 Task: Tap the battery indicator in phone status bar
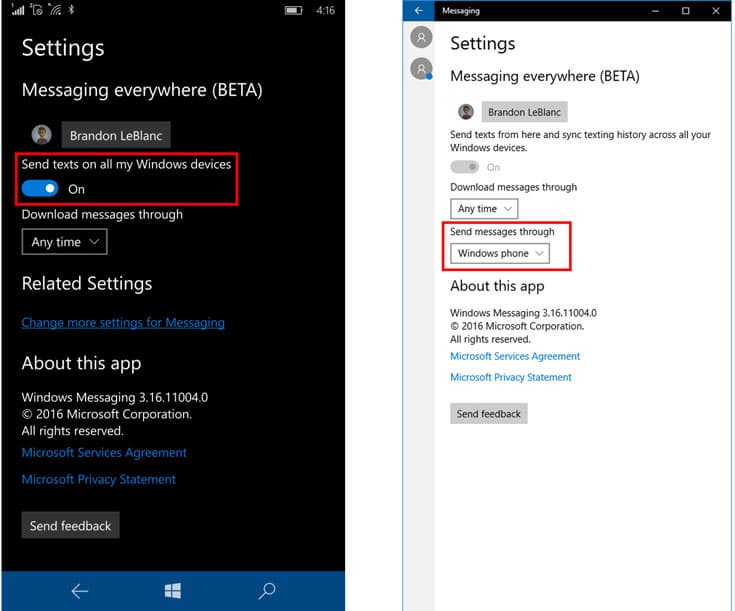tap(293, 10)
